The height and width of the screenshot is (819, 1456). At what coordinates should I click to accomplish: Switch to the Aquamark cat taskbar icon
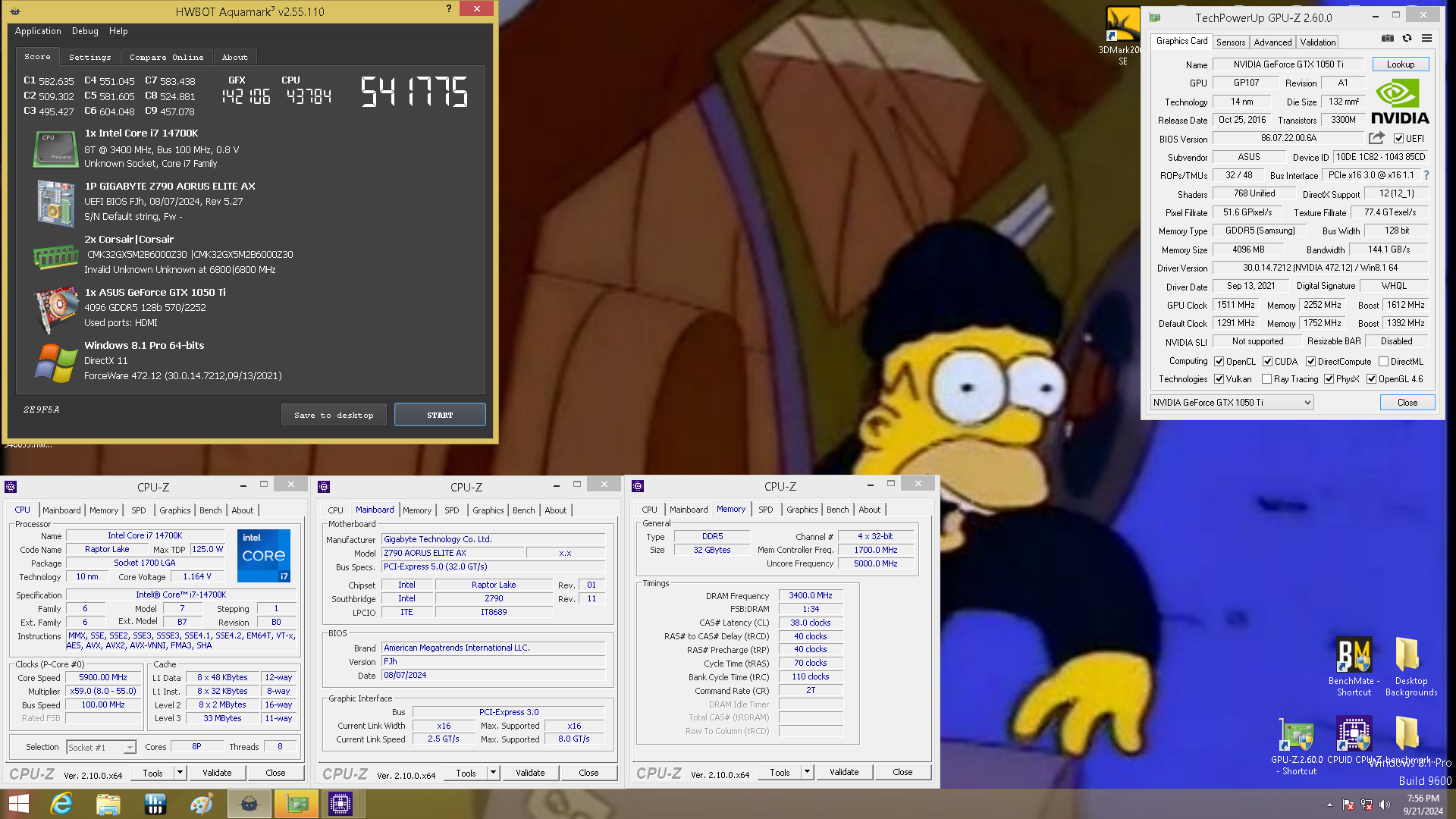point(249,804)
